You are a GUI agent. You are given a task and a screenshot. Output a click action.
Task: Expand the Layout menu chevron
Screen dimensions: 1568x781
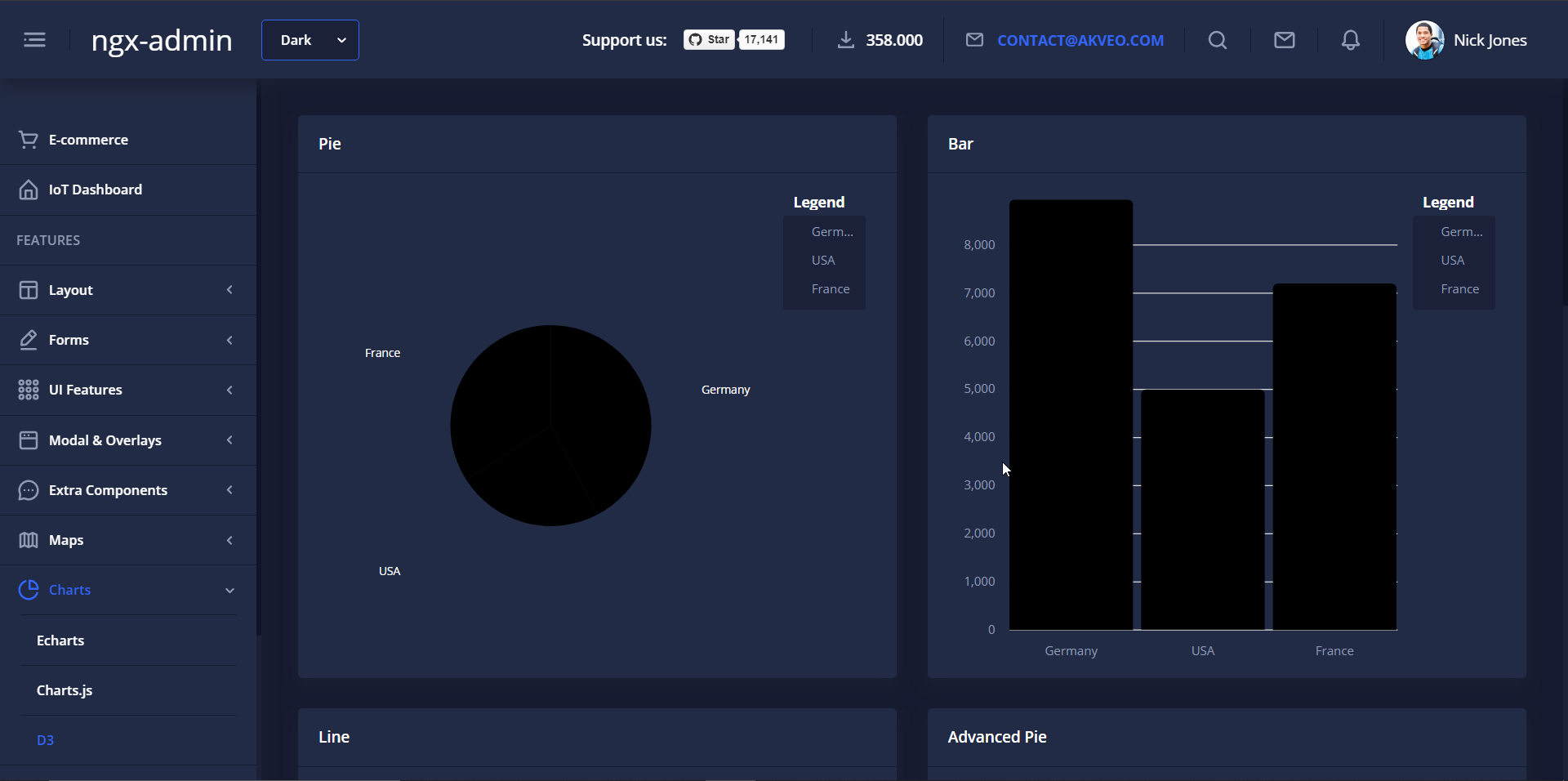click(x=229, y=290)
